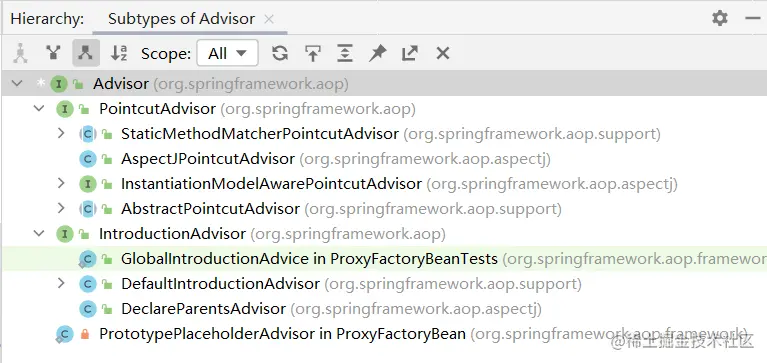767x363 pixels.
Task: Click abstract class icon beside StaticMethodMatcherPointcutAdvisor
Action: pos(88,134)
